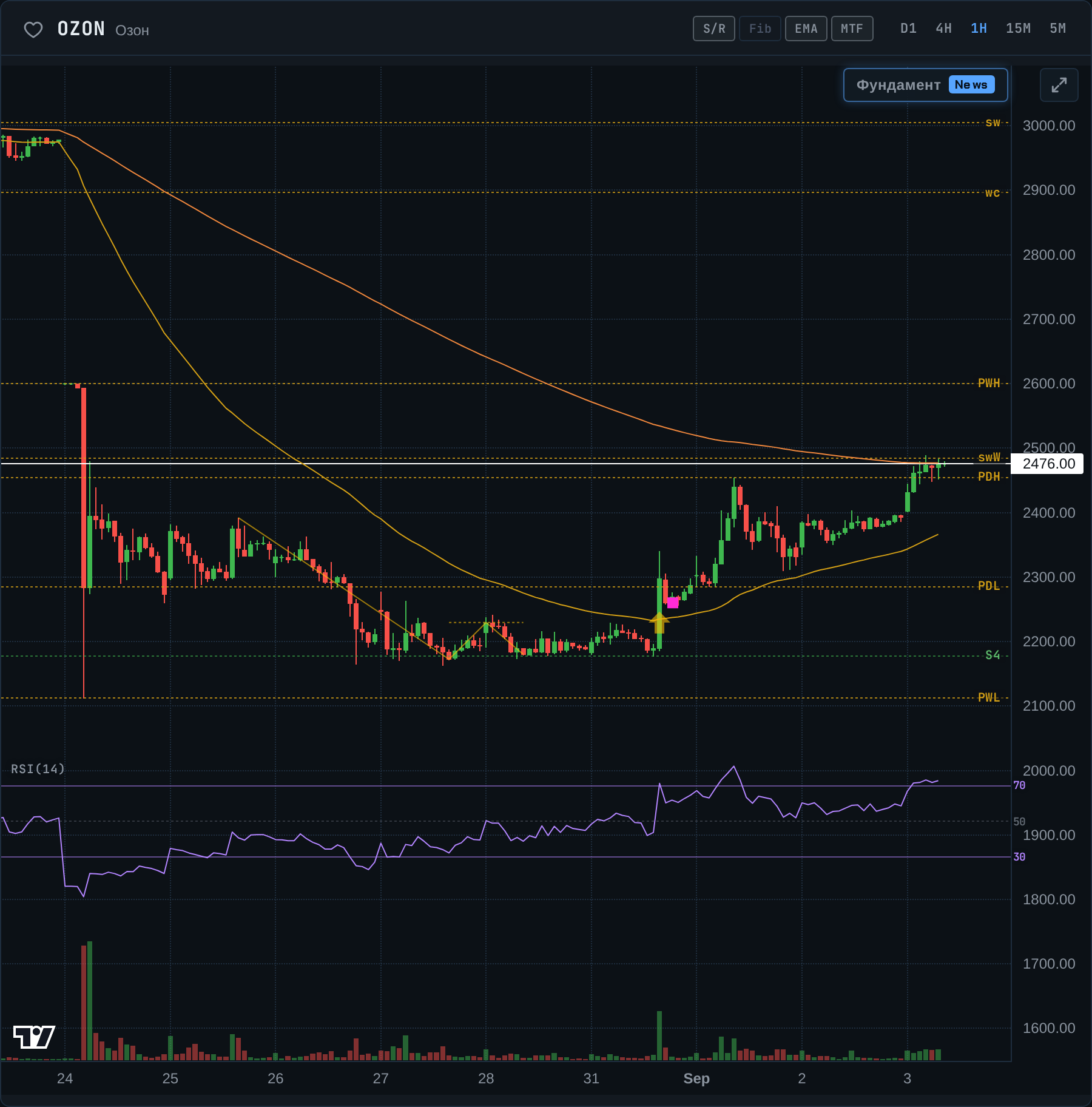
Task: Select the 1H timeframe
Action: (979, 29)
